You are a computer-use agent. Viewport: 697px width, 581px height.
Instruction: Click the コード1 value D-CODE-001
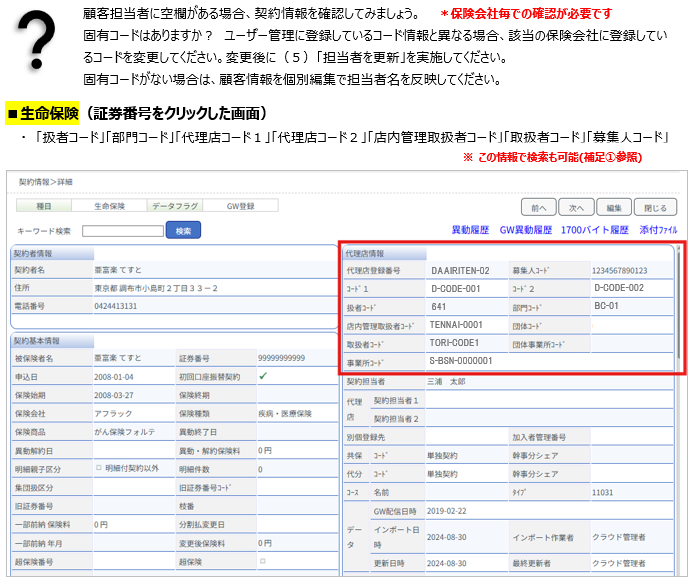coord(456,288)
